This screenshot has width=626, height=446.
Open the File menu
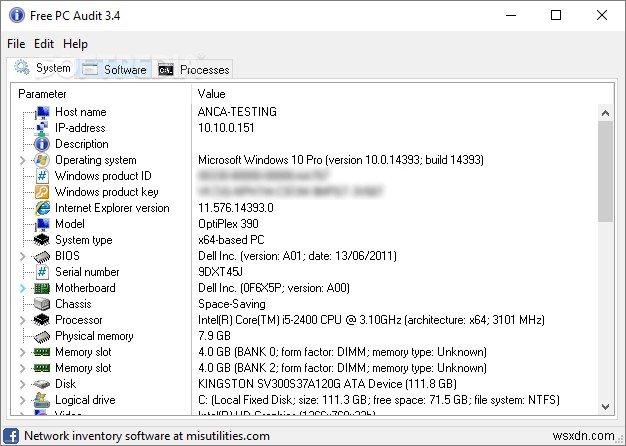coord(16,44)
